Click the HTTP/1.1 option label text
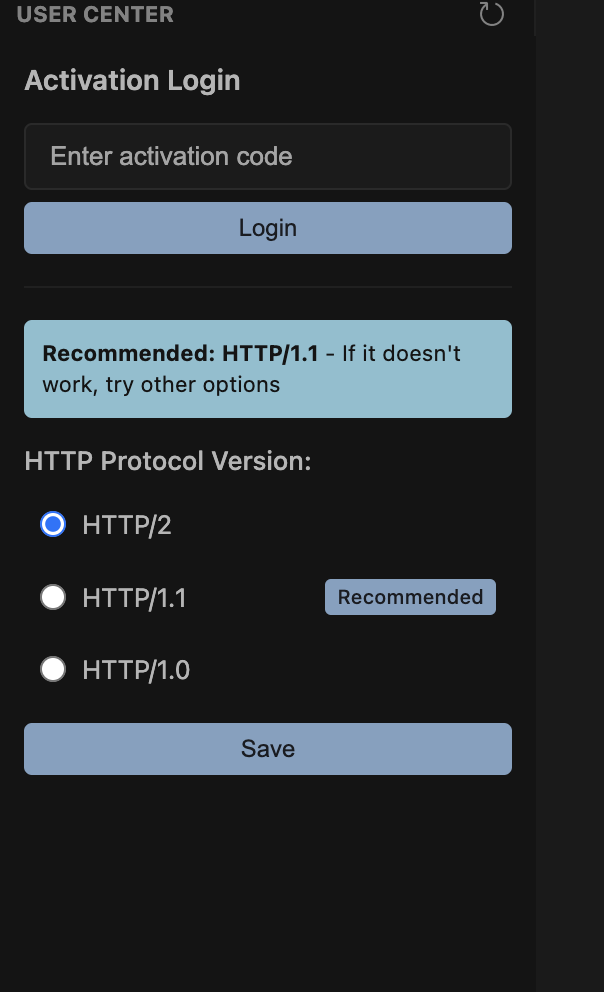Screen dimensions: 604x992 (135, 598)
